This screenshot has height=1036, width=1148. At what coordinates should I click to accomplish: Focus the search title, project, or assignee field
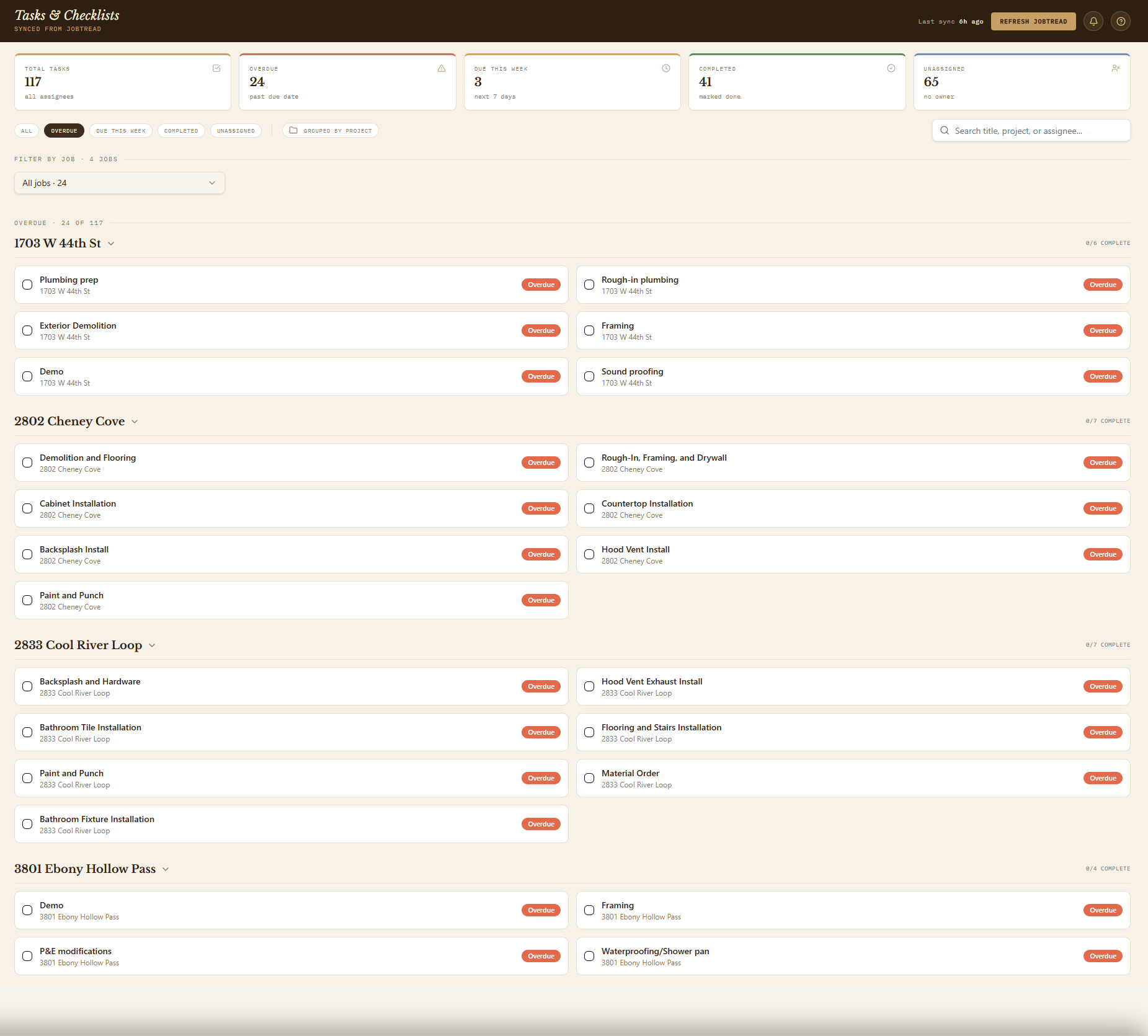pos(1031,131)
